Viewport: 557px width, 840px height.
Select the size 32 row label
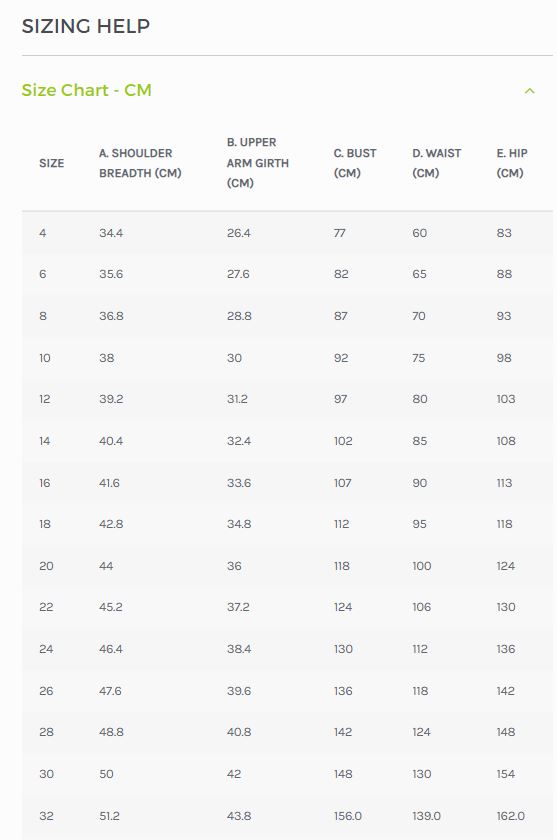(x=46, y=816)
